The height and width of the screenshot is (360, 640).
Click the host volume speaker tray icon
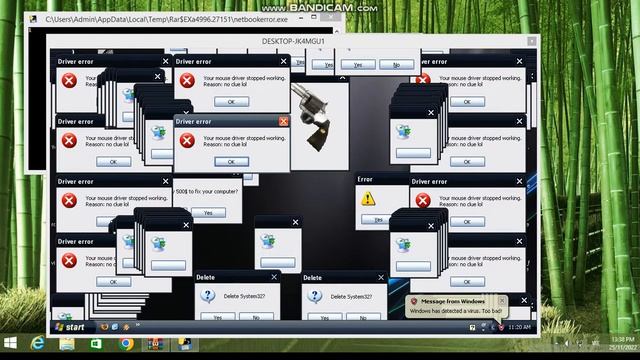(567, 343)
